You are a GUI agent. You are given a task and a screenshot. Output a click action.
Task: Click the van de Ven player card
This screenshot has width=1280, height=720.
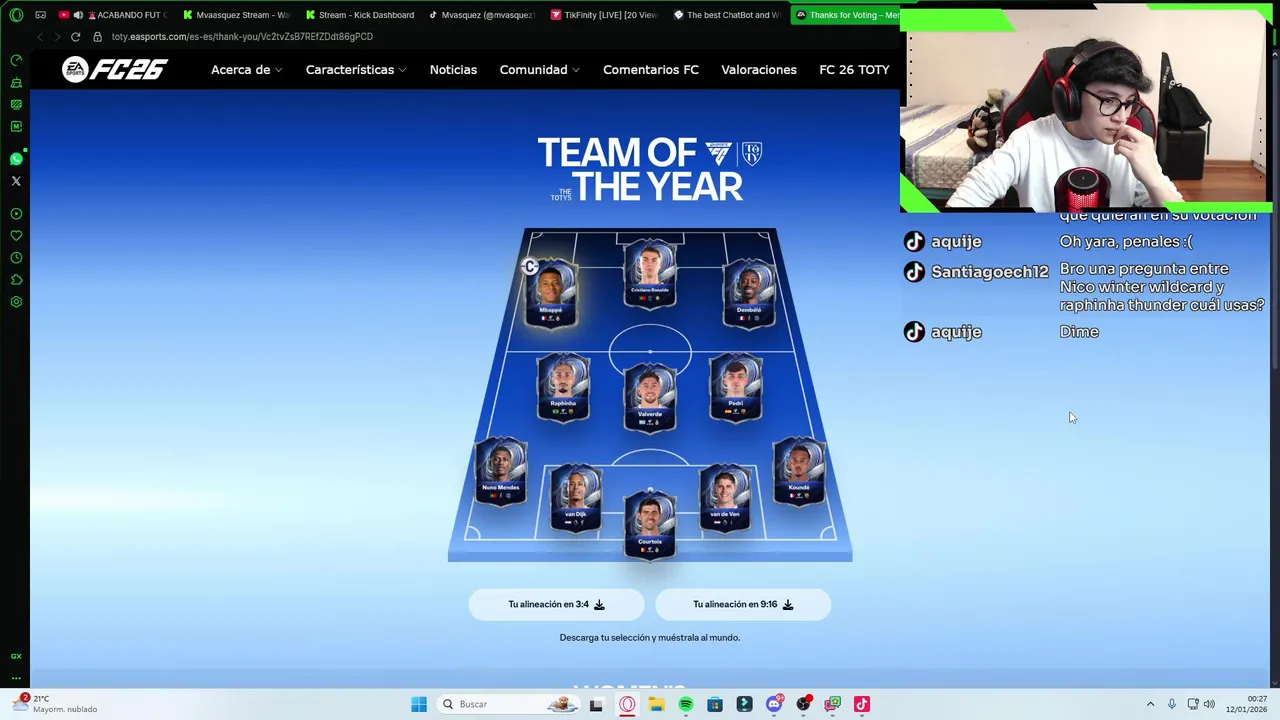(725, 497)
